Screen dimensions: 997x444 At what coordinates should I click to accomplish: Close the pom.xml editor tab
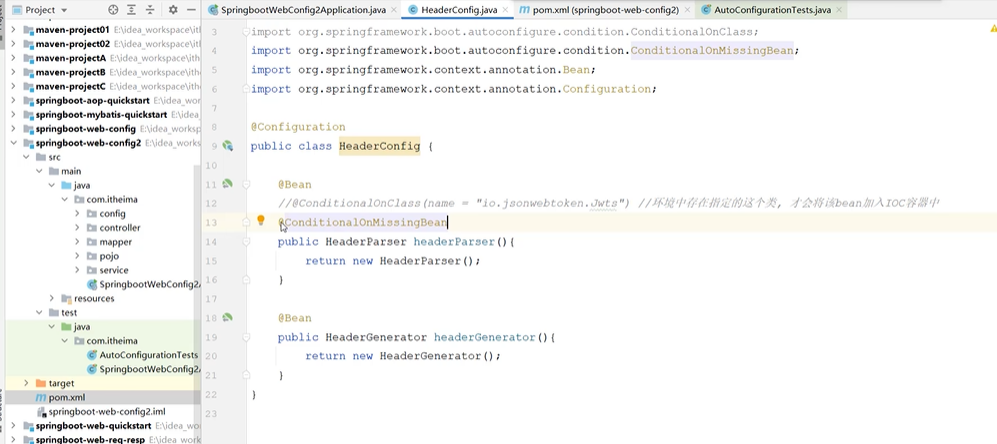tap(687, 10)
